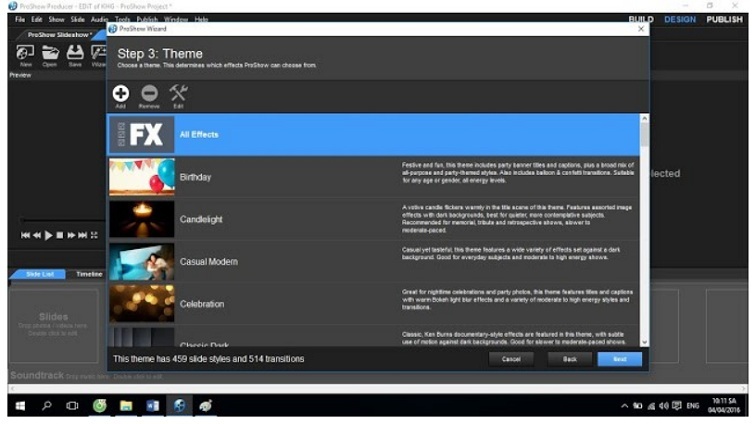Click the Candlelight theme name
The image size is (755, 424).
coord(201,219)
